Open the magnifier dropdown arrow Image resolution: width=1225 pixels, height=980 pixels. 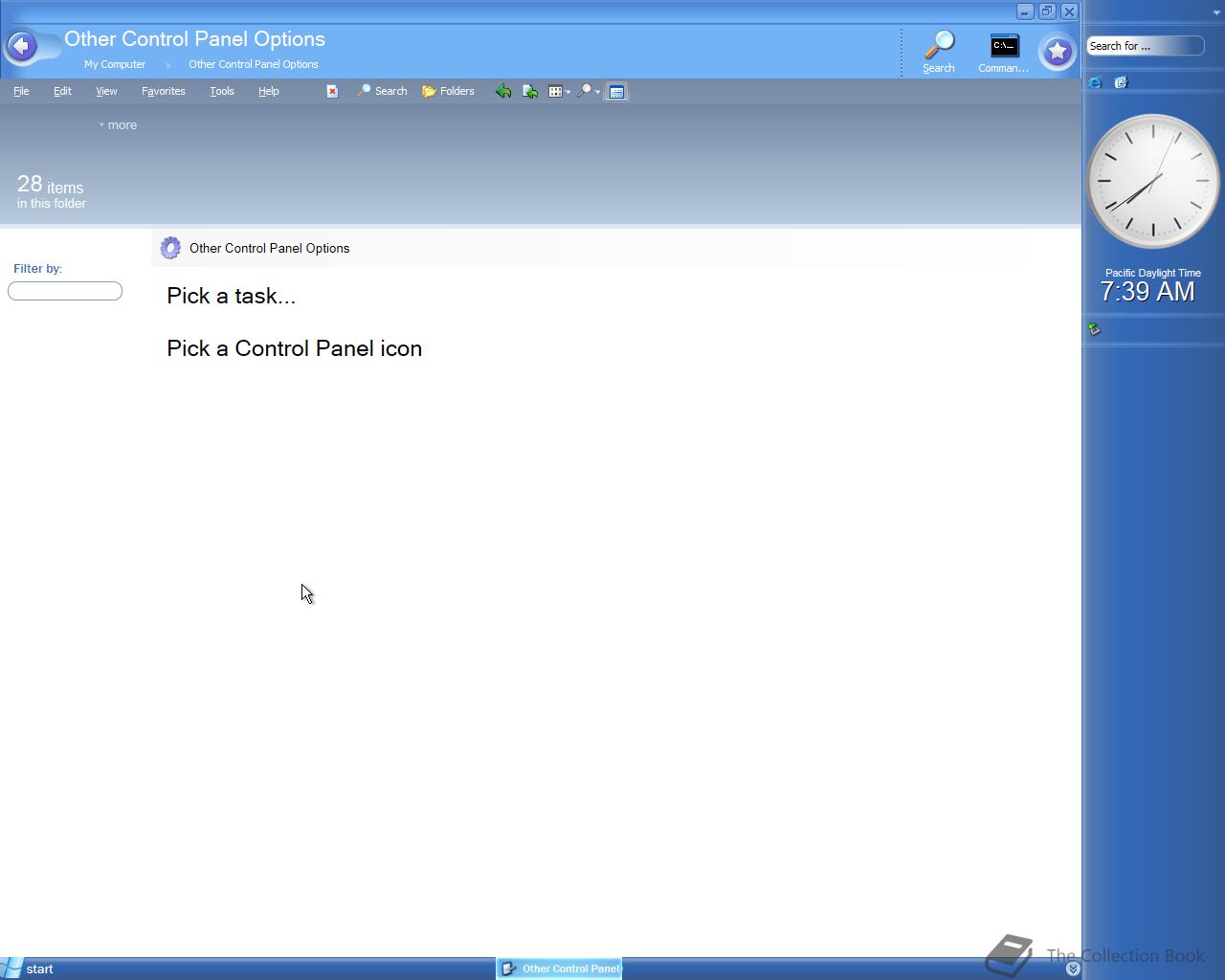[x=597, y=92]
